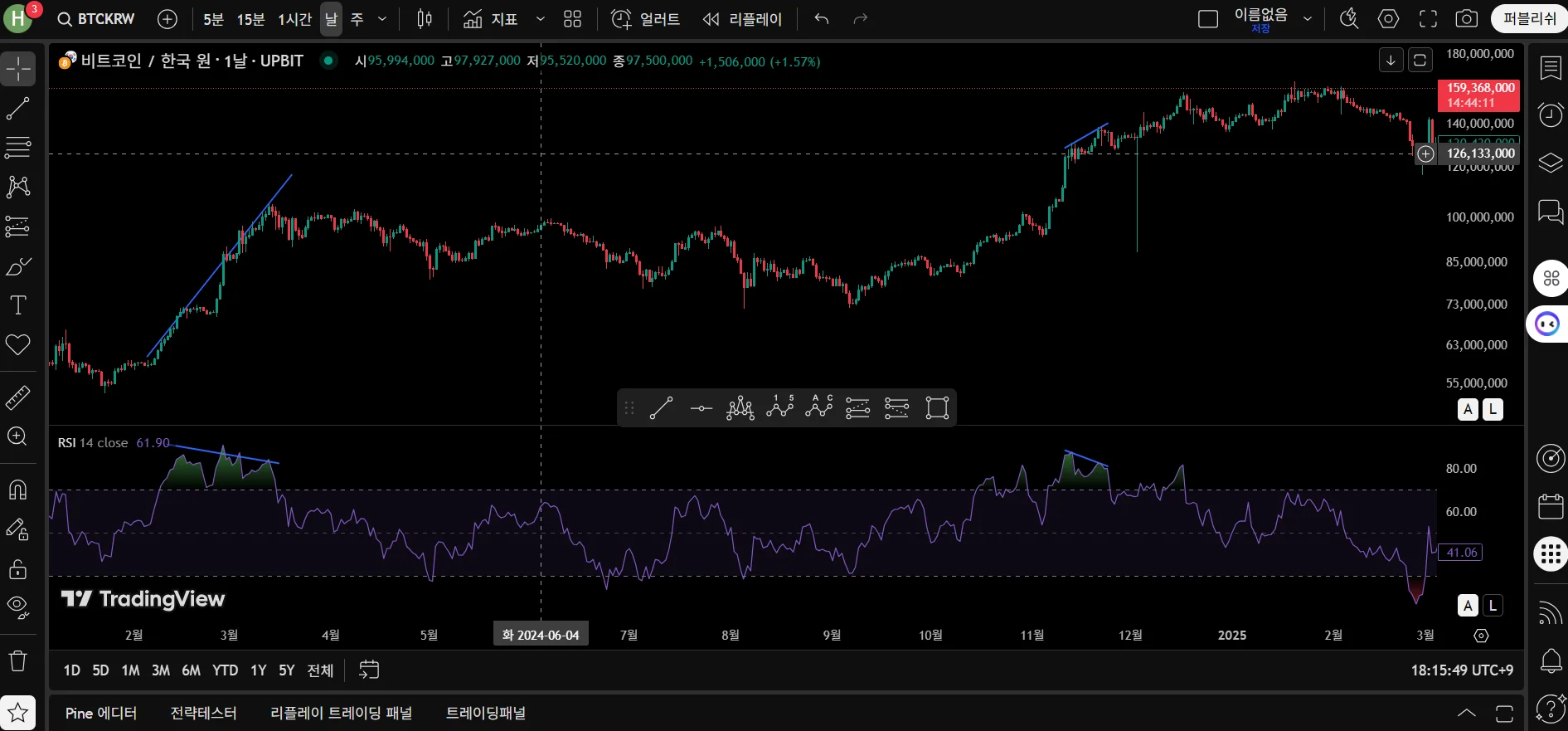Open the 리플레이 트레이딩 패널 tab

coord(342,713)
